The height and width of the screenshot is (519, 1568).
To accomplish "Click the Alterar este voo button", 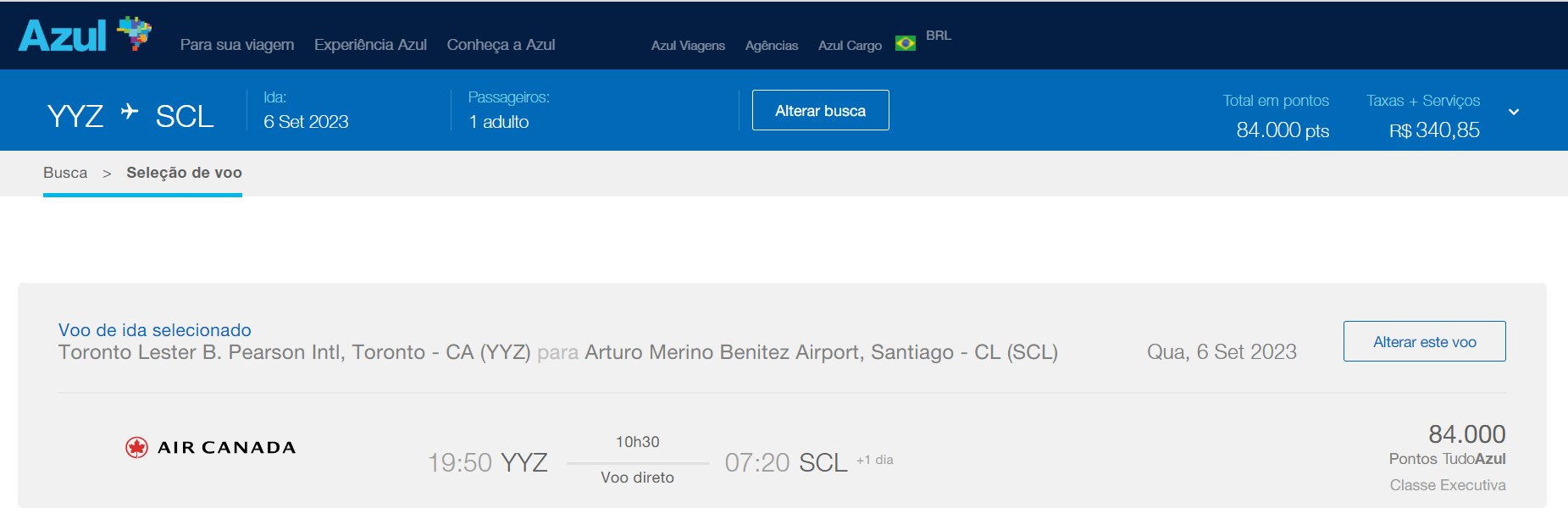I will click(1424, 341).
